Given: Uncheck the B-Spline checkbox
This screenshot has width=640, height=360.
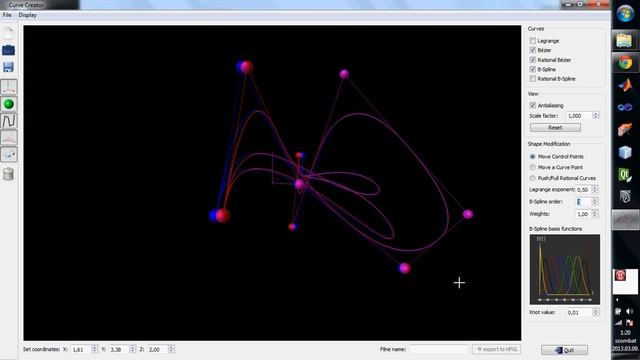Looking at the screenshot, I should coord(533,69).
